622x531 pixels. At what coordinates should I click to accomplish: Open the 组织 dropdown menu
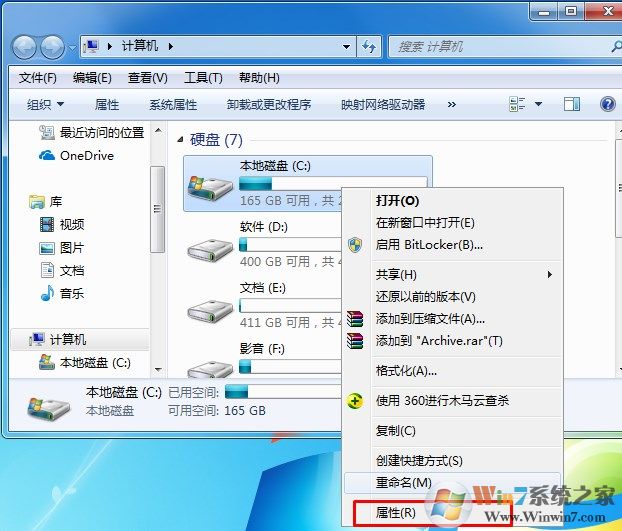click(x=45, y=105)
